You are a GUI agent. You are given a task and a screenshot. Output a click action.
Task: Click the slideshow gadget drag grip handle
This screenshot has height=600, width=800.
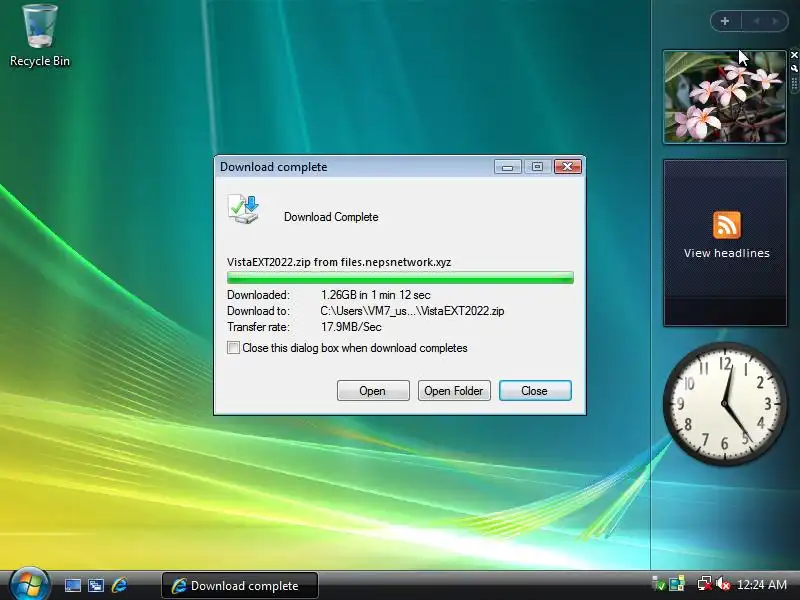pyautogui.click(x=794, y=84)
